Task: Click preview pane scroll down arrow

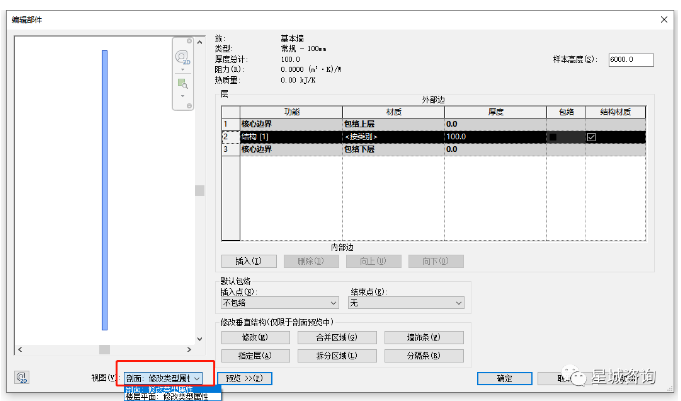Action: [199, 339]
